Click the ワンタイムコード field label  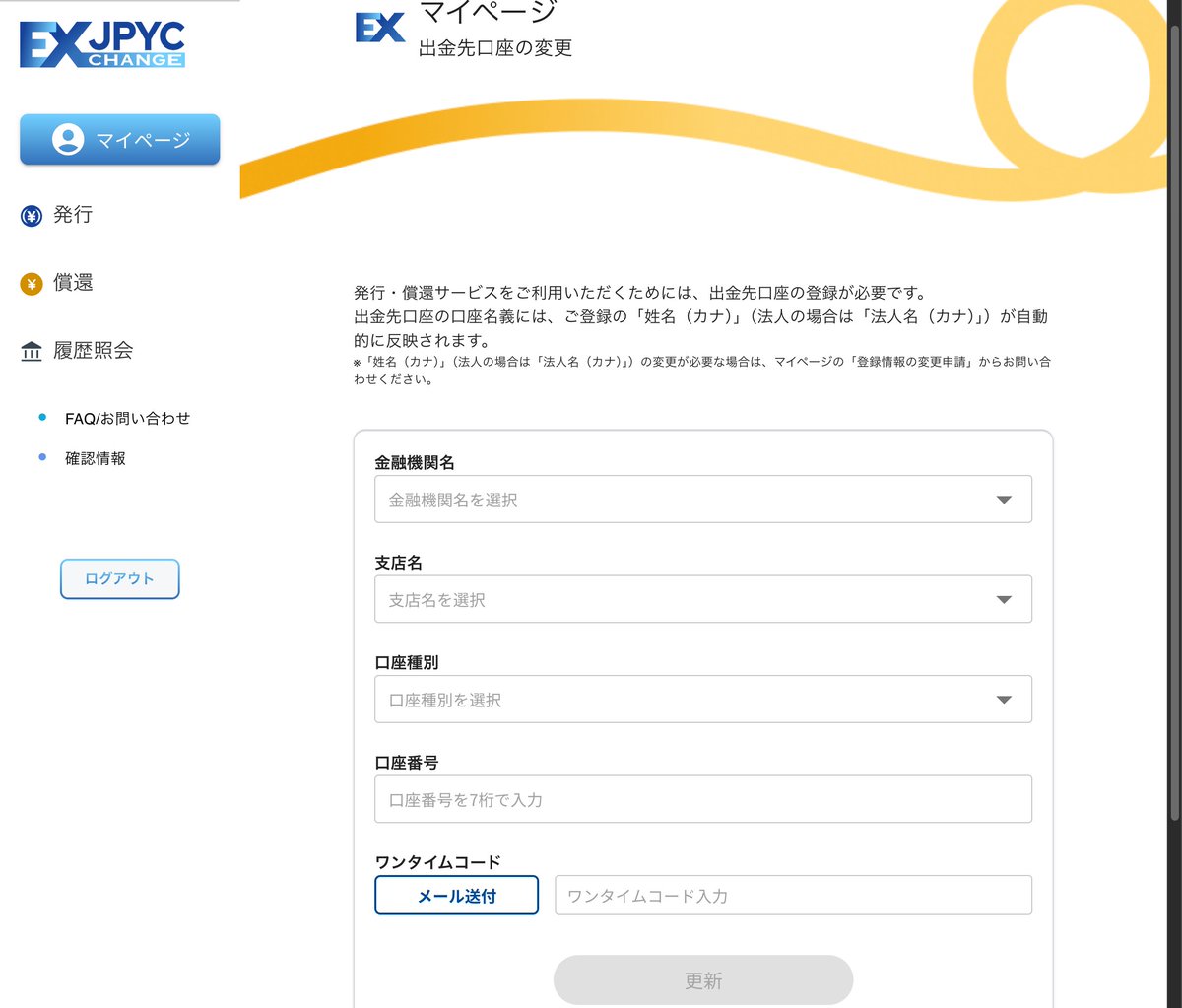coord(438,862)
